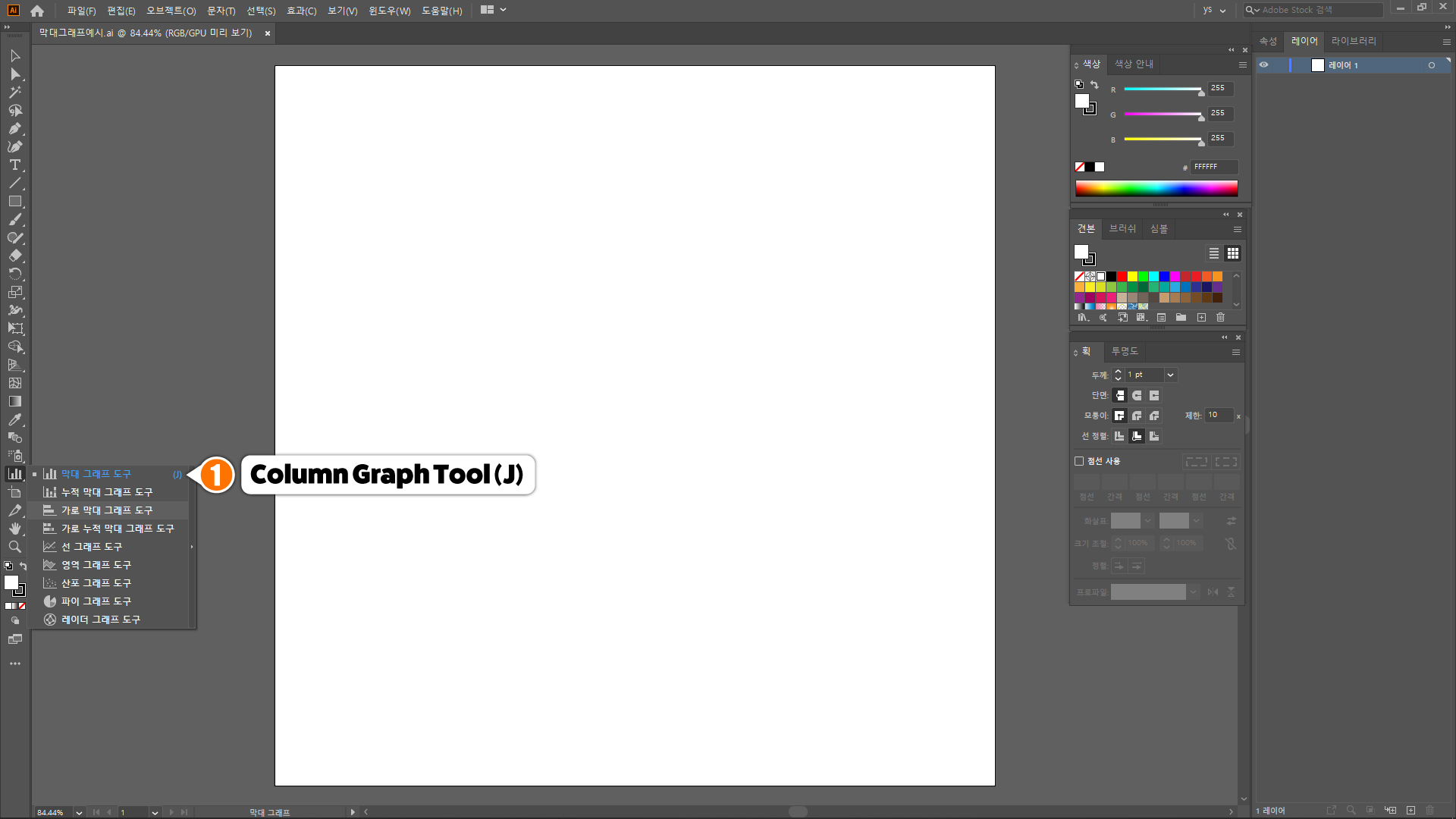The height and width of the screenshot is (819, 1456).
Task: Select the Zoom tool
Action: point(14,547)
